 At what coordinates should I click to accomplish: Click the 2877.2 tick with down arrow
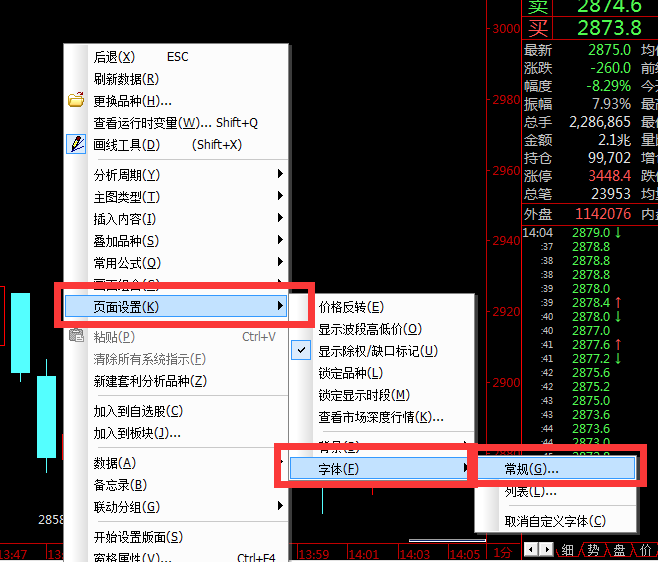[x=591, y=358]
